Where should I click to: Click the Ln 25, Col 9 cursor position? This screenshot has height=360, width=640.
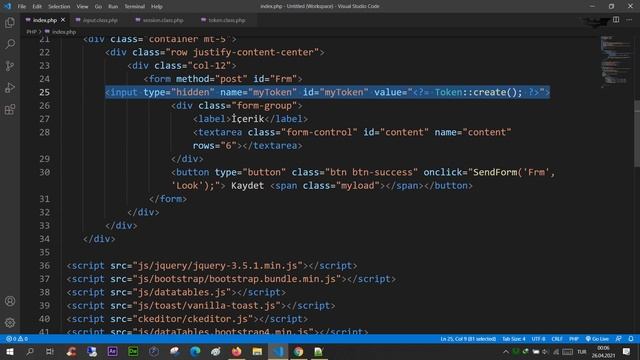(x=468, y=339)
